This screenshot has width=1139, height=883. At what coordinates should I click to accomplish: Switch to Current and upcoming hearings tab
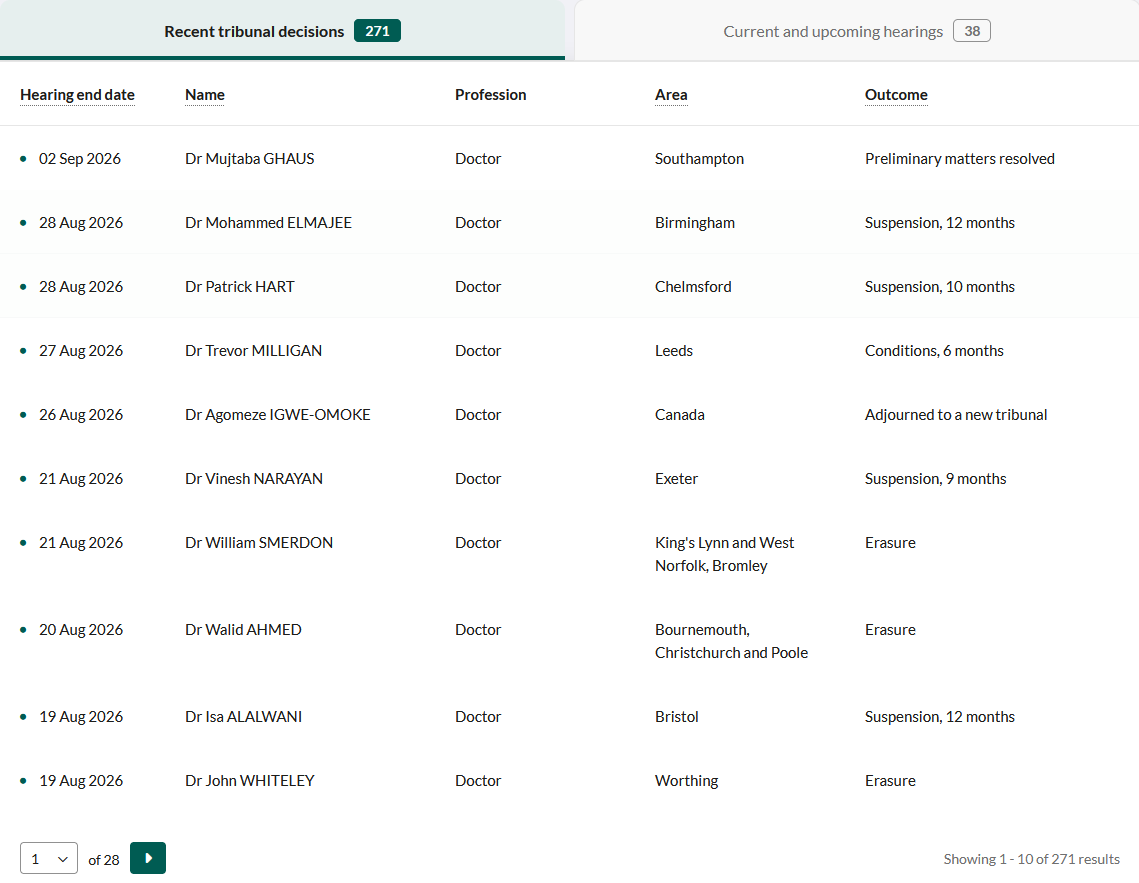[856, 31]
